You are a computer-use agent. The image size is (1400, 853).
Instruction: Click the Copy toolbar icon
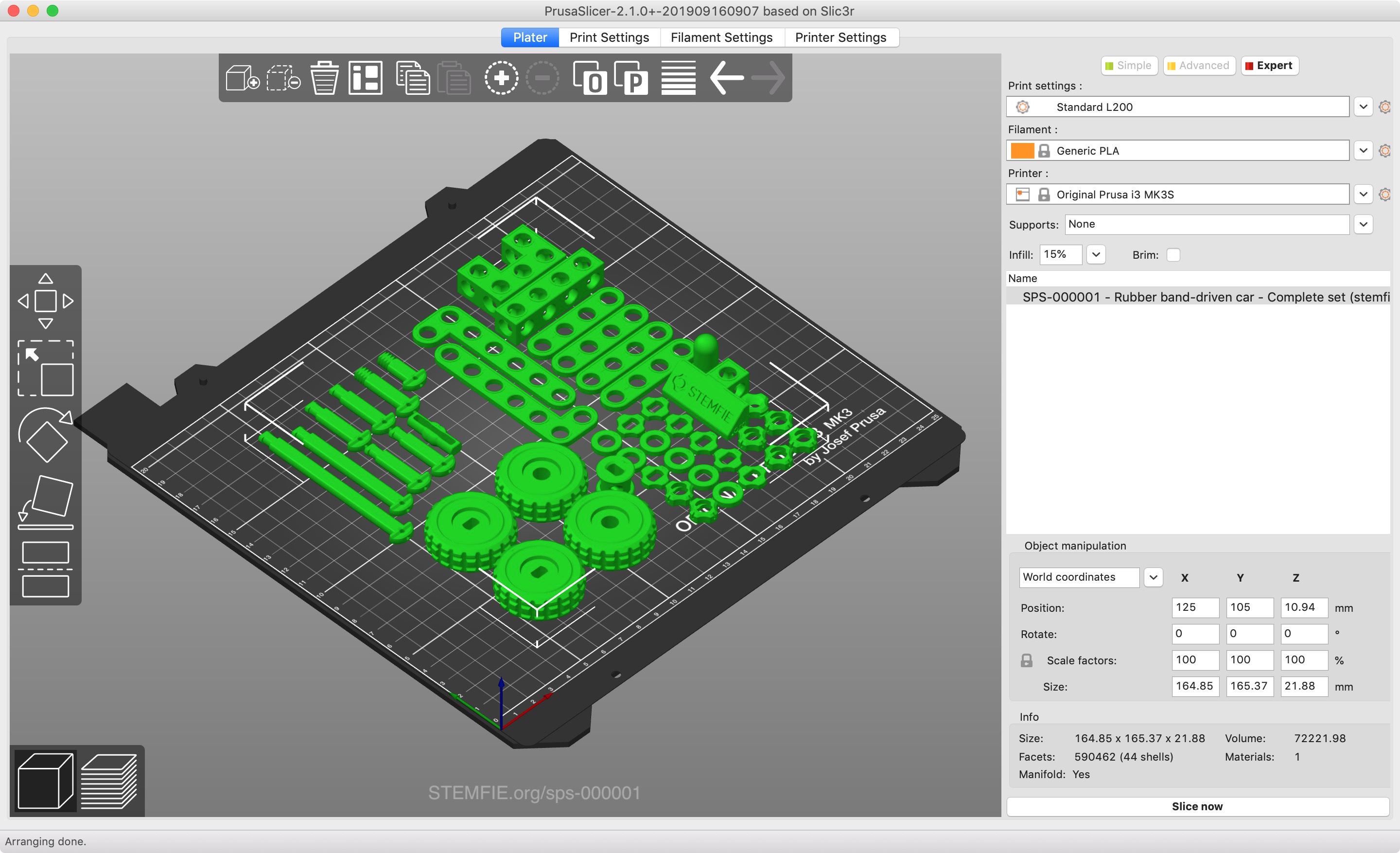[413, 78]
